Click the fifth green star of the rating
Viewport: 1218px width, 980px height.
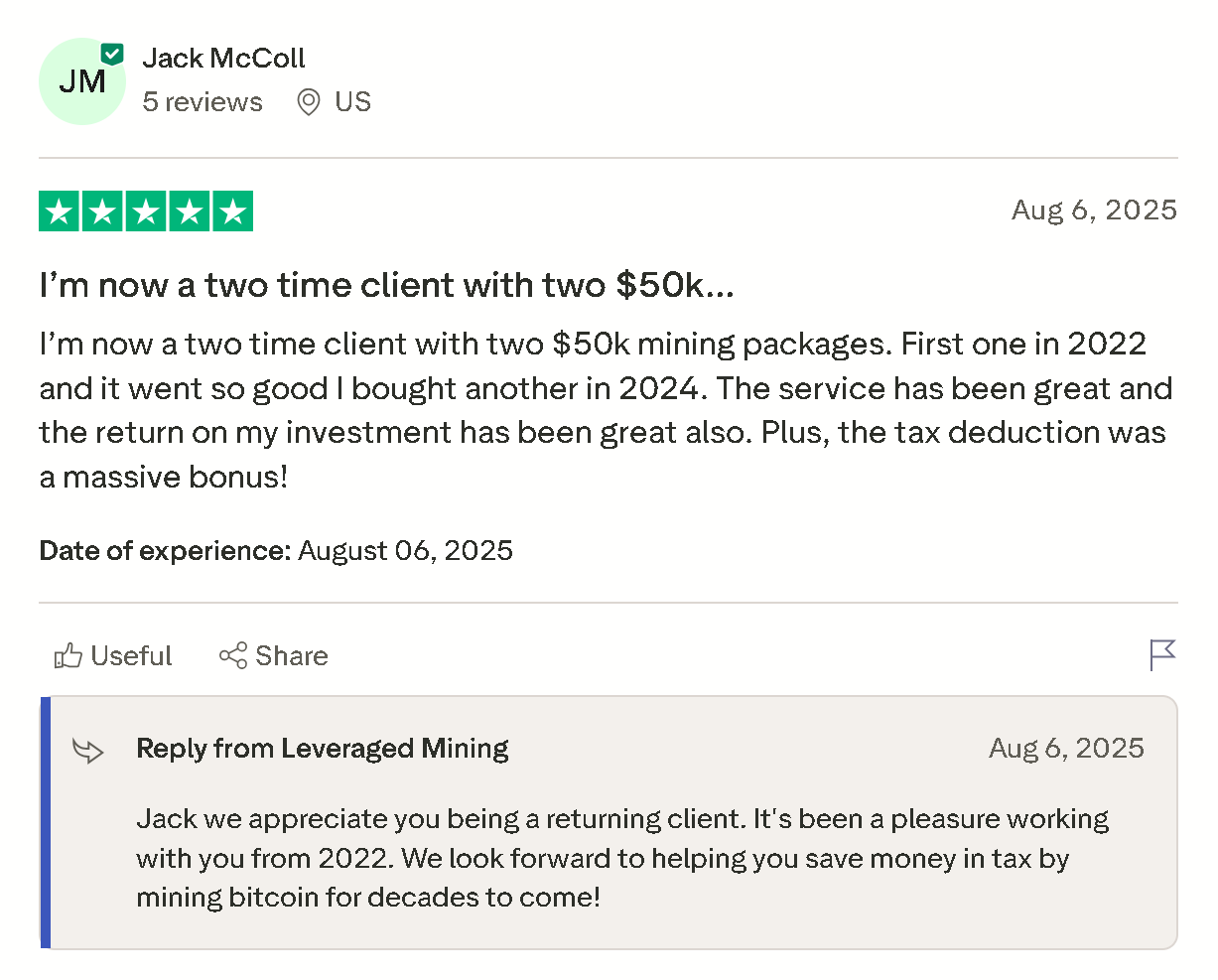tap(232, 211)
